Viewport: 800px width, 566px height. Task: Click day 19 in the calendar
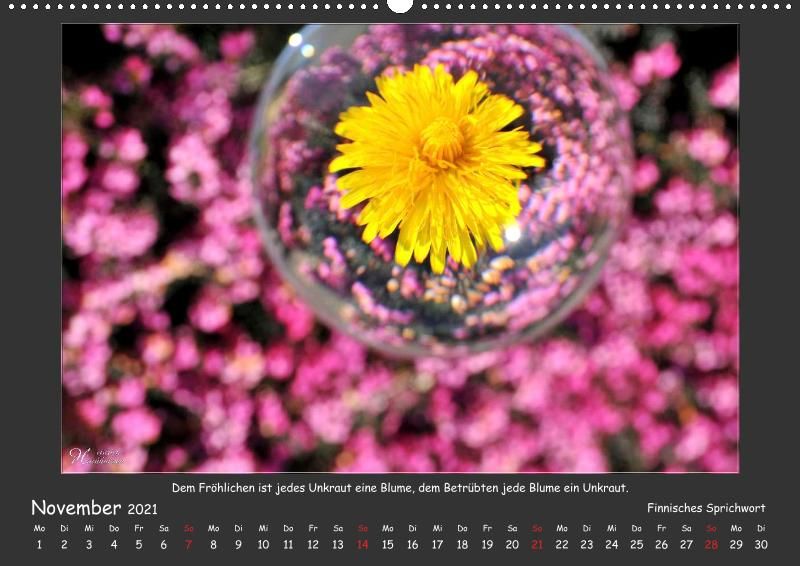coord(487,545)
